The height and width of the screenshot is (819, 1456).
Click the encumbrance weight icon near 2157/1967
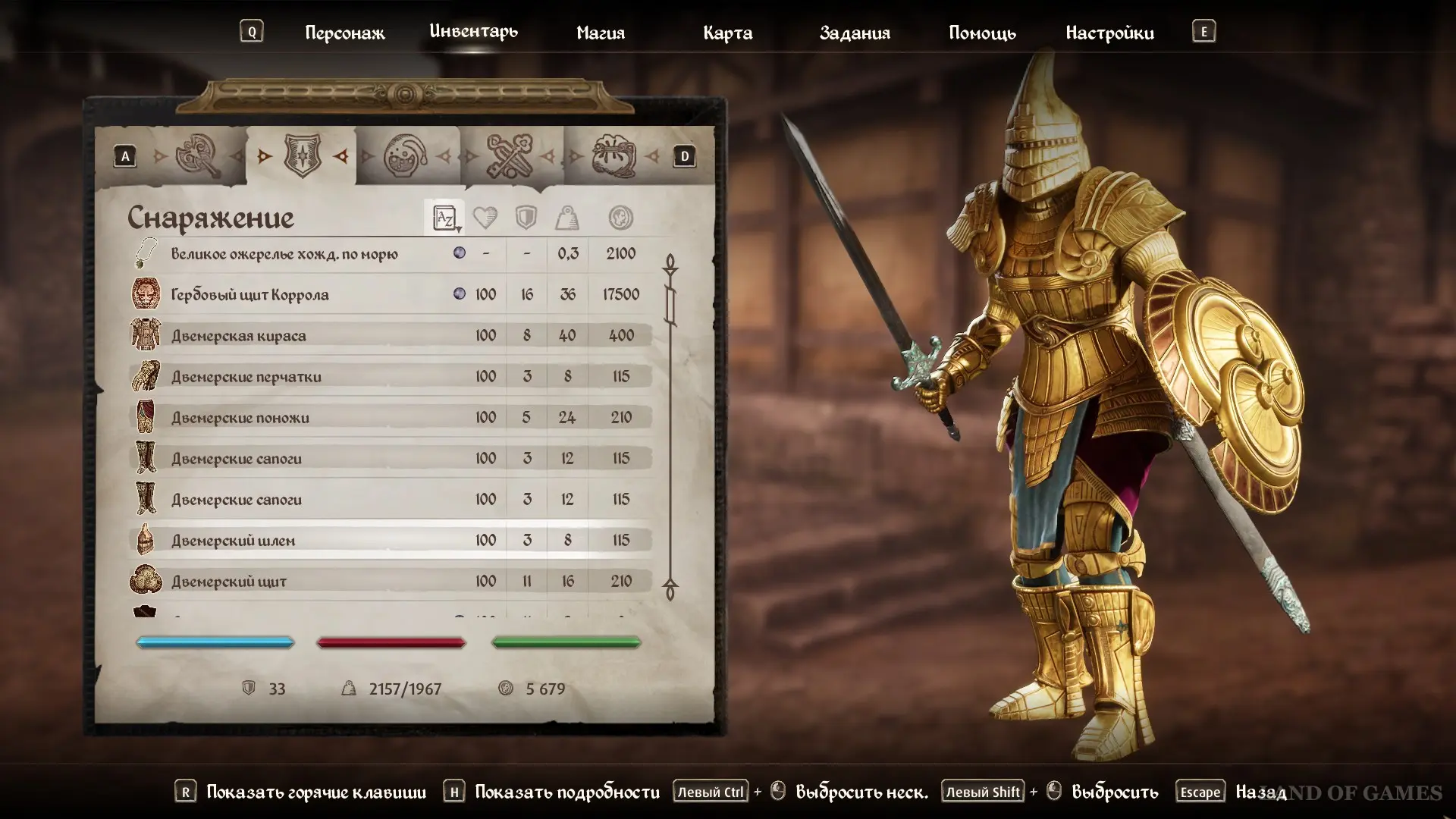(348, 689)
